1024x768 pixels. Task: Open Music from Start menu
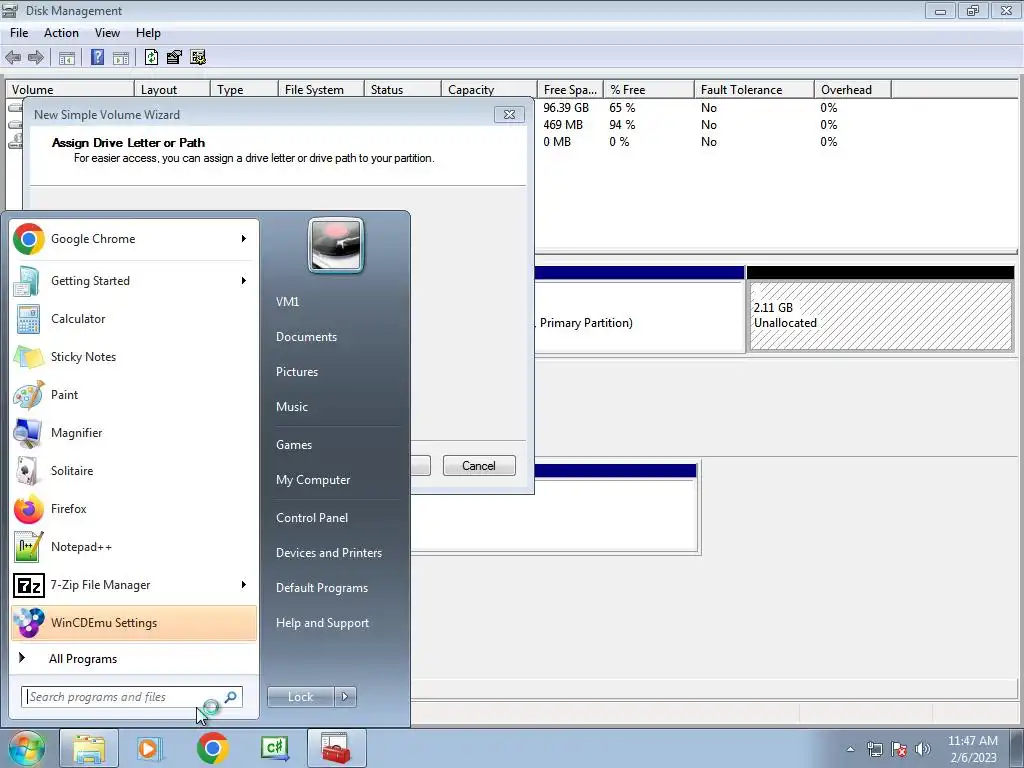[292, 407]
